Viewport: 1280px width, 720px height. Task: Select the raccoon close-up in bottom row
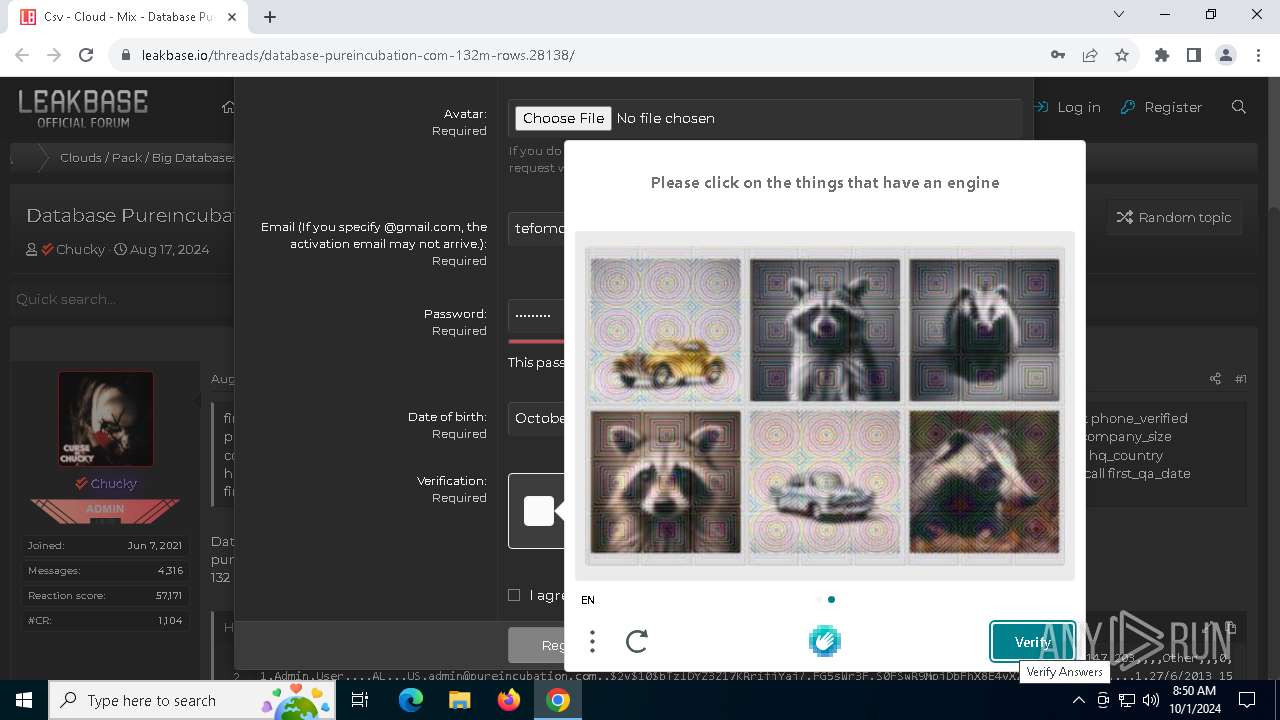[665, 482]
